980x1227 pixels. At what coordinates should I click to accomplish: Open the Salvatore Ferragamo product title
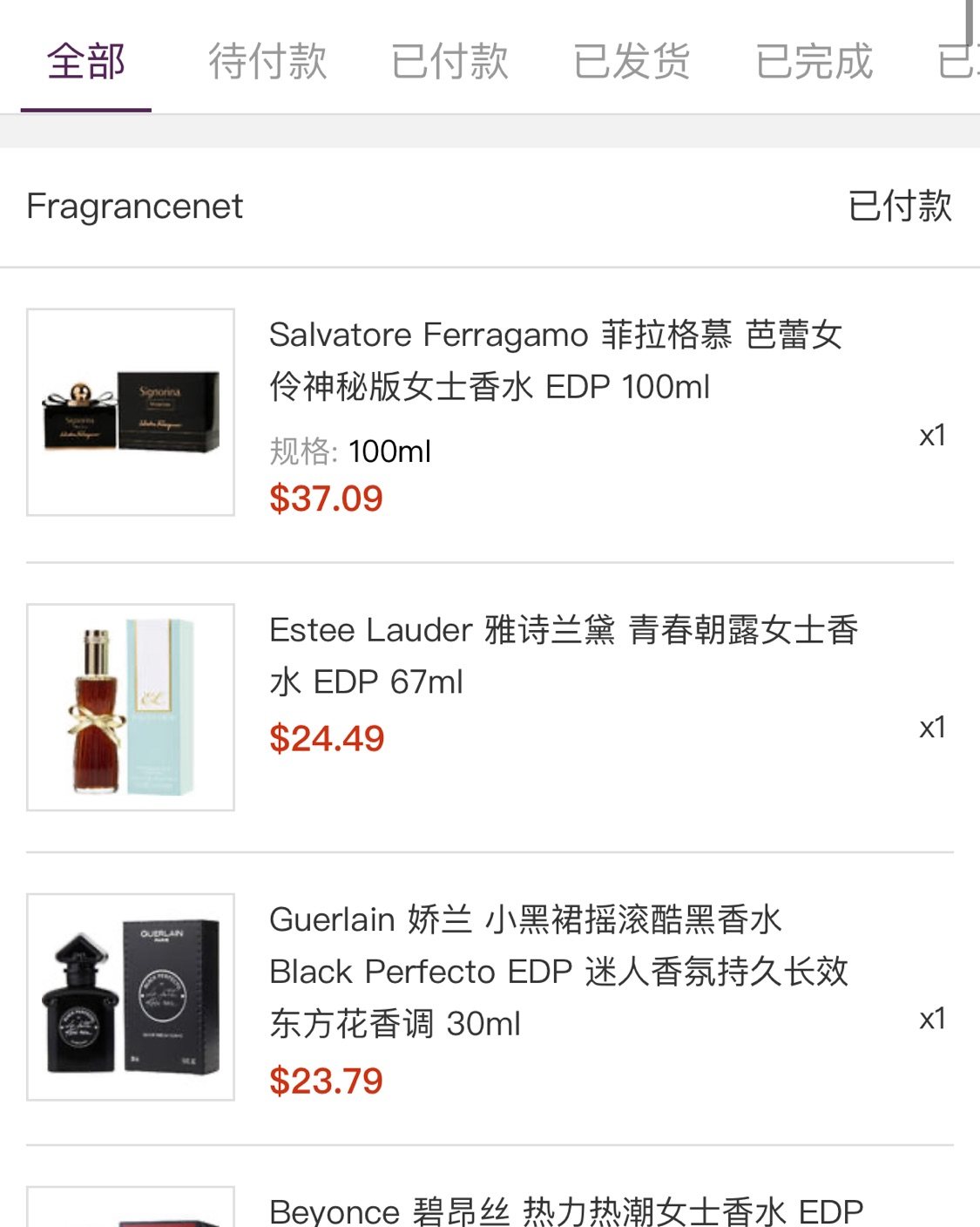pyautogui.click(x=556, y=360)
